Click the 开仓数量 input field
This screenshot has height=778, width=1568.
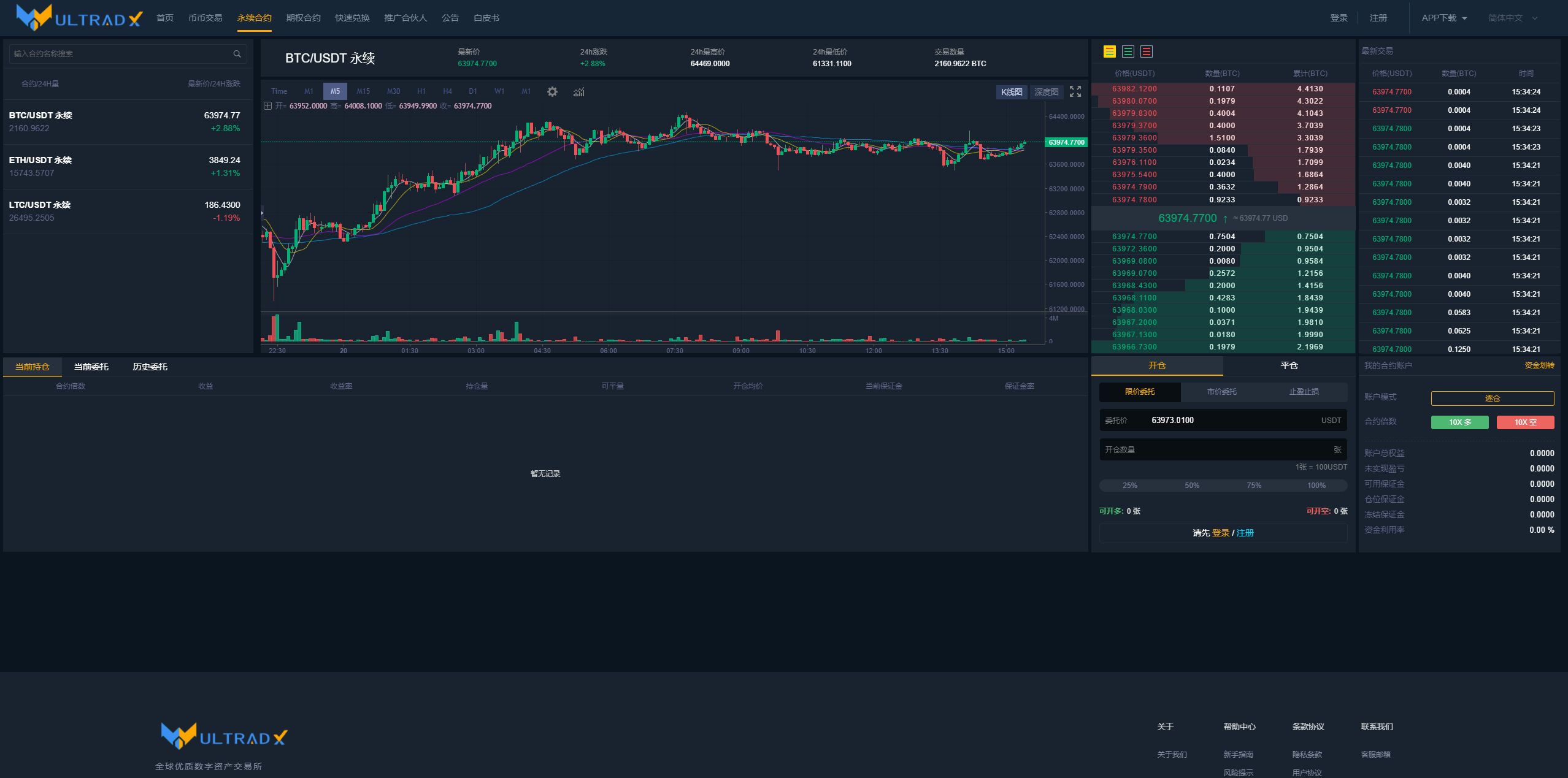click(1223, 449)
